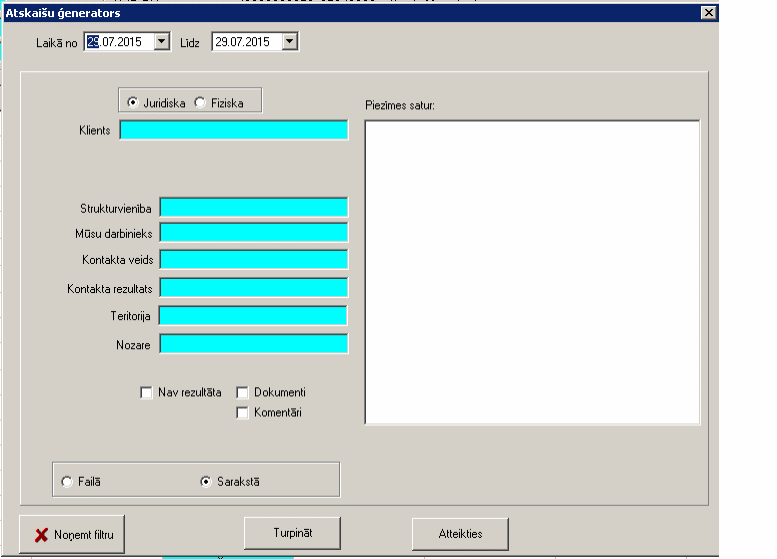
Task: Tick the Komentāri checkbox
Action: 242,412
